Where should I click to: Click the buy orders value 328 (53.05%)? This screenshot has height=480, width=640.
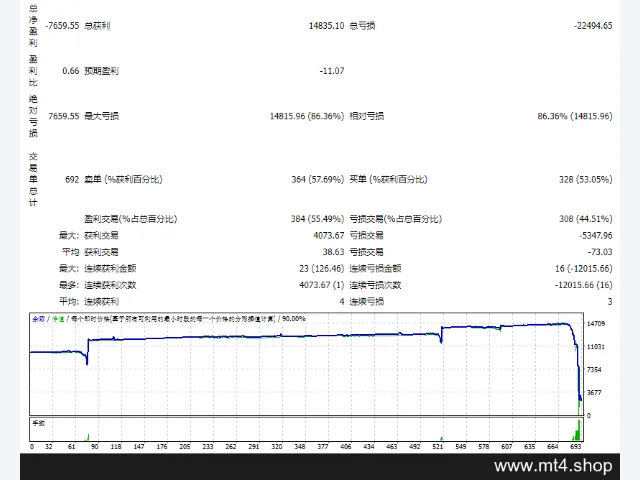586,180
